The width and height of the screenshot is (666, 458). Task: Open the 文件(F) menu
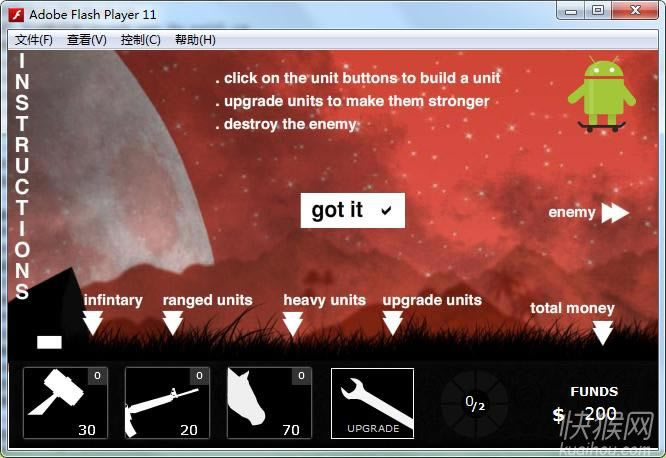(x=34, y=40)
